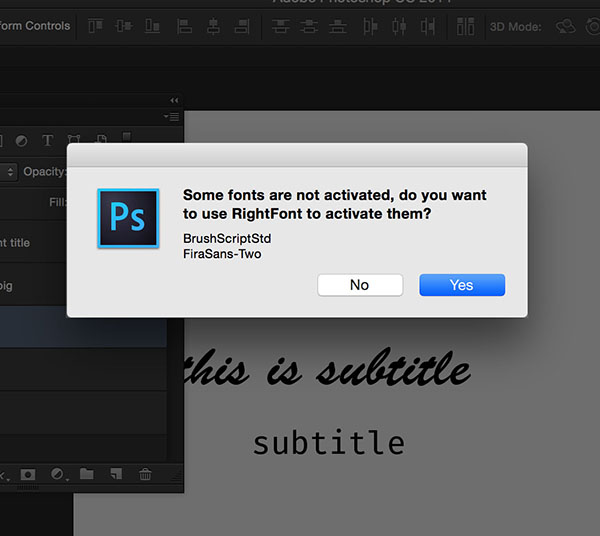Open the new adjustment layer menu icon

(x=58, y=474)
